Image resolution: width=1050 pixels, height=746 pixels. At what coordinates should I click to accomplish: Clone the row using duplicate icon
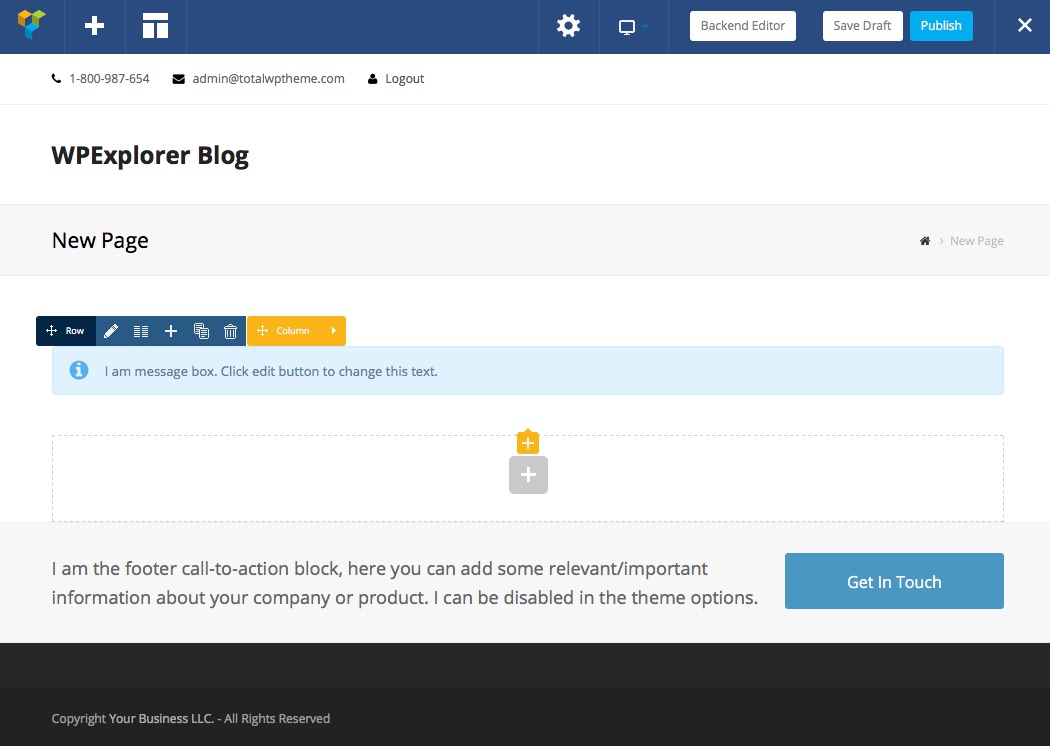(x=201, y=331)
